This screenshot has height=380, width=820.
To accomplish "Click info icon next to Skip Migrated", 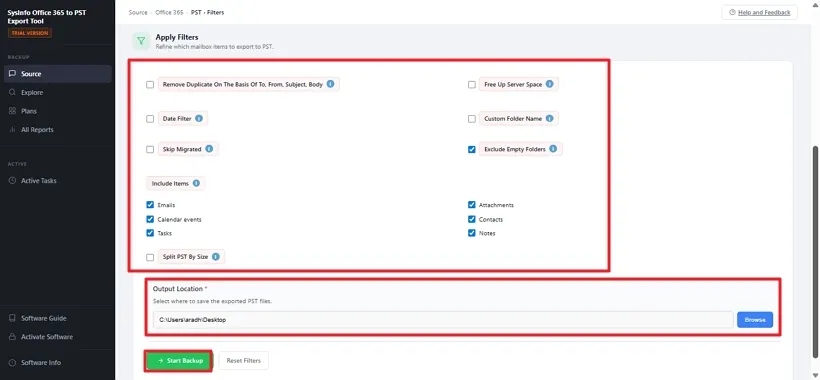I will (x=209, y=149).
